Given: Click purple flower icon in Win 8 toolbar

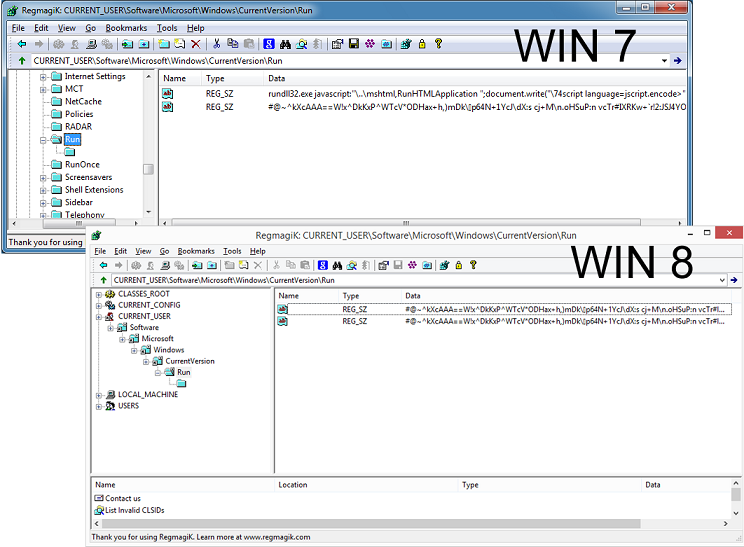Looking at the screenshot, I should pyautogui.click(x=412, y=265).
